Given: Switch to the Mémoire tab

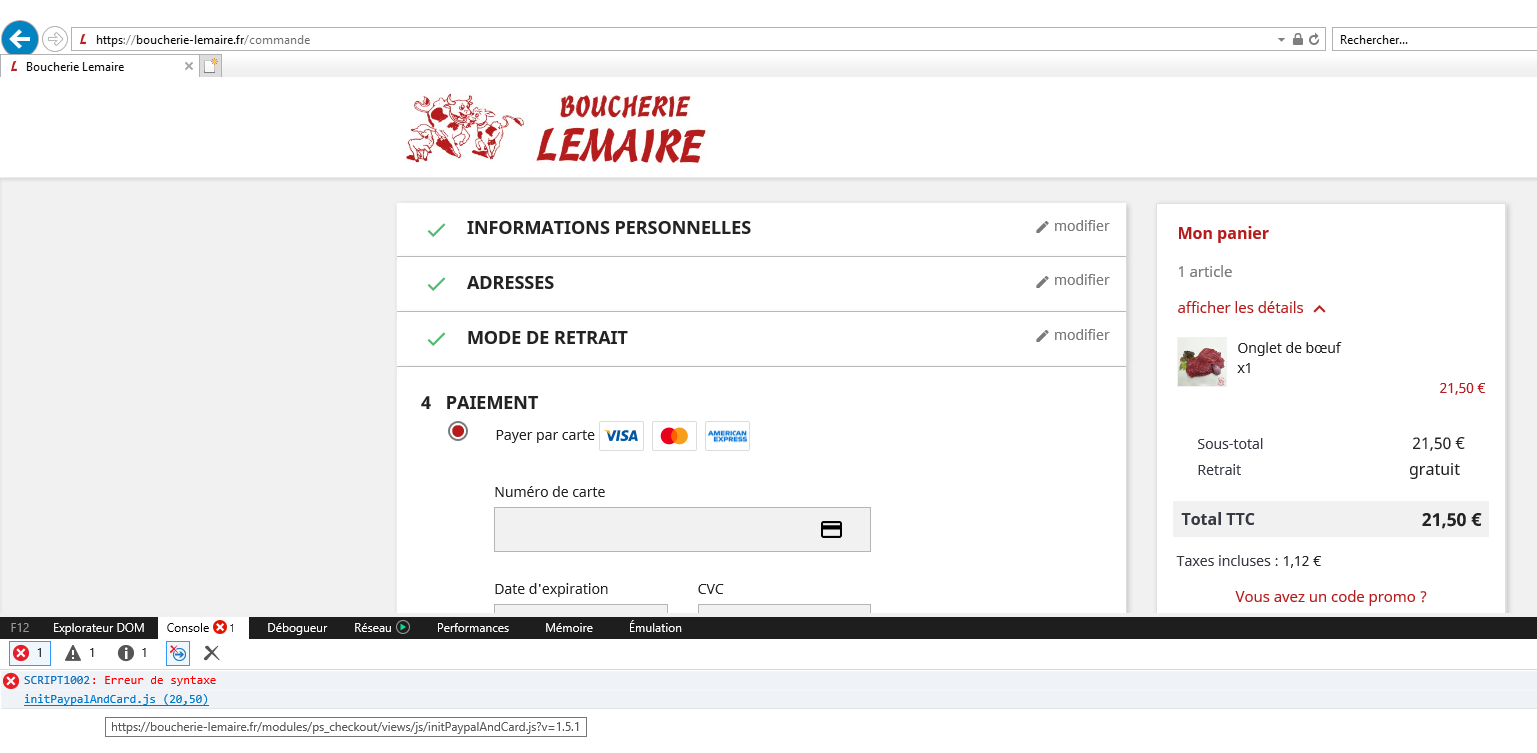Looking at the screenshot, I should pos(569,628).
